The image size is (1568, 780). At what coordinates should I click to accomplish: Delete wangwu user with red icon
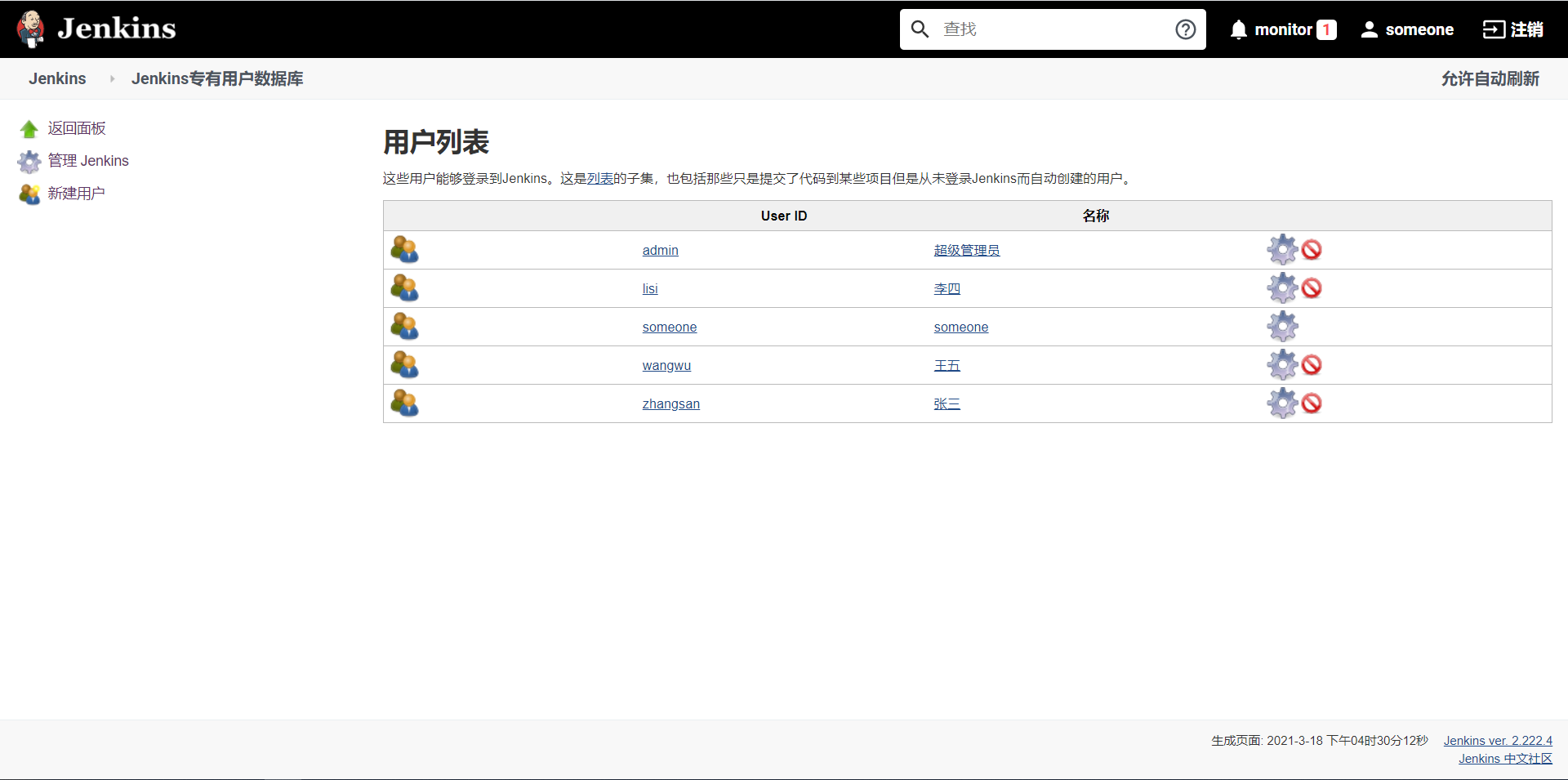click(x=1312, y=365)
